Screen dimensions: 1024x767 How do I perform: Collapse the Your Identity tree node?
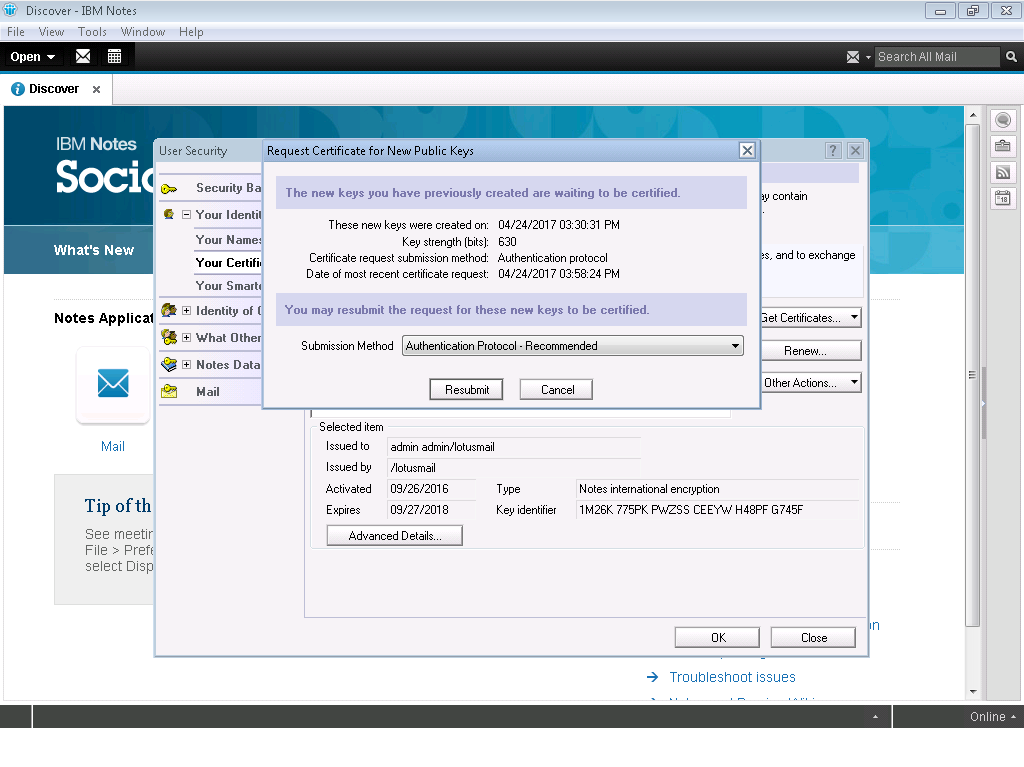tap(186, 214)
